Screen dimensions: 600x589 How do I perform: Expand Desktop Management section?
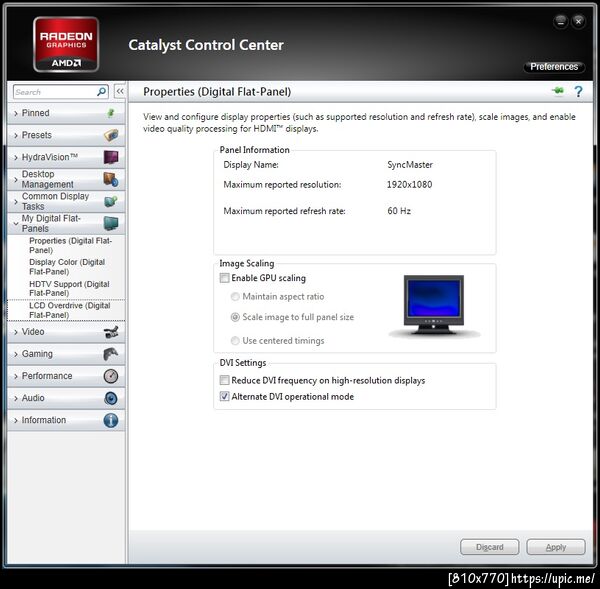coord(66,179)
